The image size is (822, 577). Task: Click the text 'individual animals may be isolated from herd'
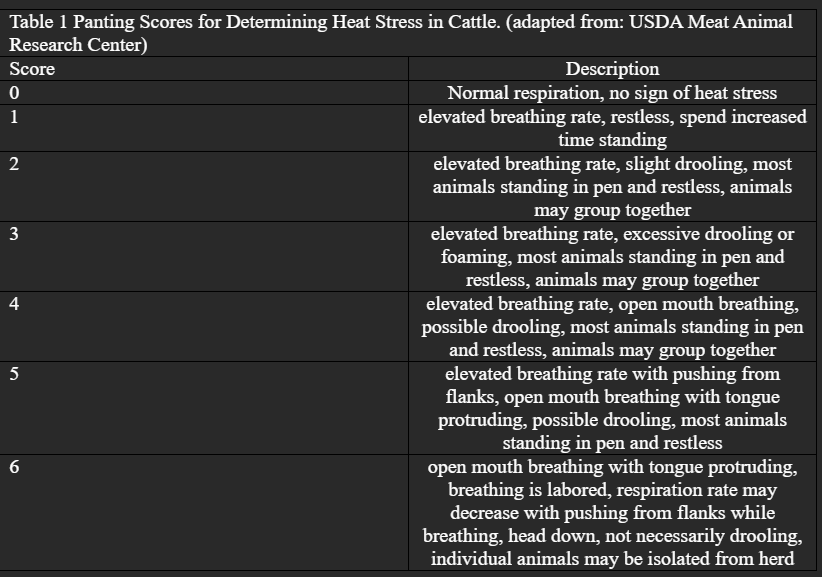pyautogui.click(x=612, y=559)
